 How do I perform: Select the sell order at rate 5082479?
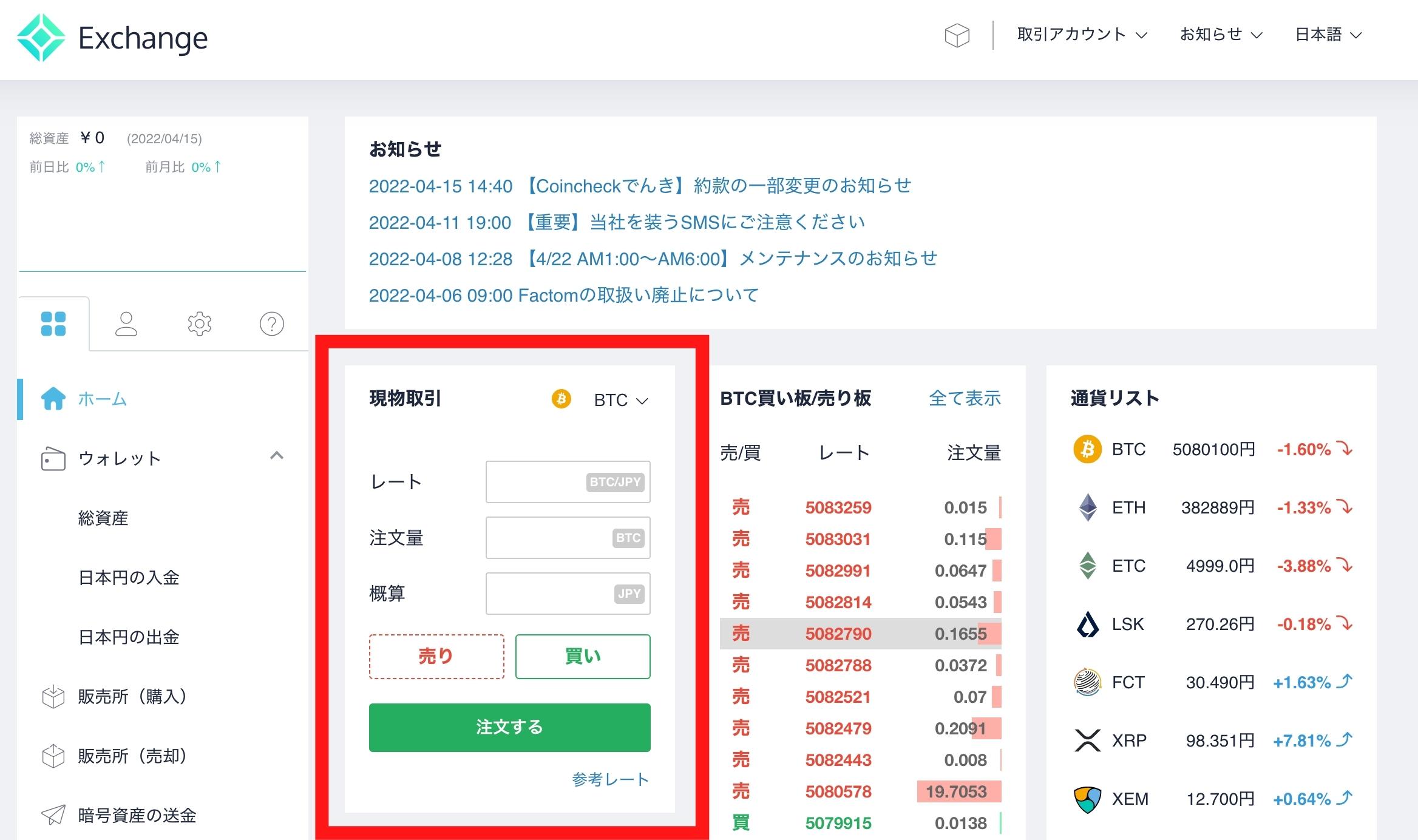tap(861, 728)
